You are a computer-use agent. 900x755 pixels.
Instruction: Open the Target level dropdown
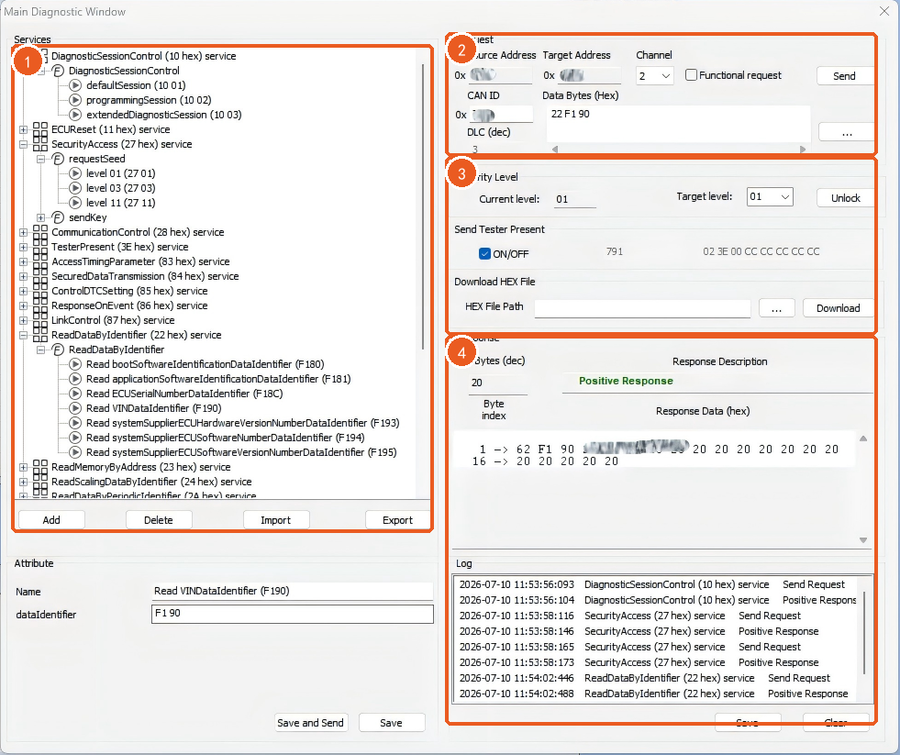click(770, 197)
